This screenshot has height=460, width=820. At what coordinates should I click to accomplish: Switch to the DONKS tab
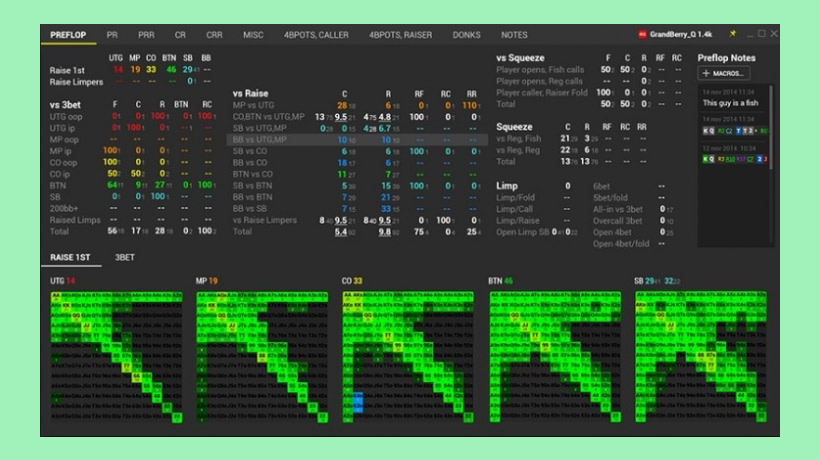point(466,35)
